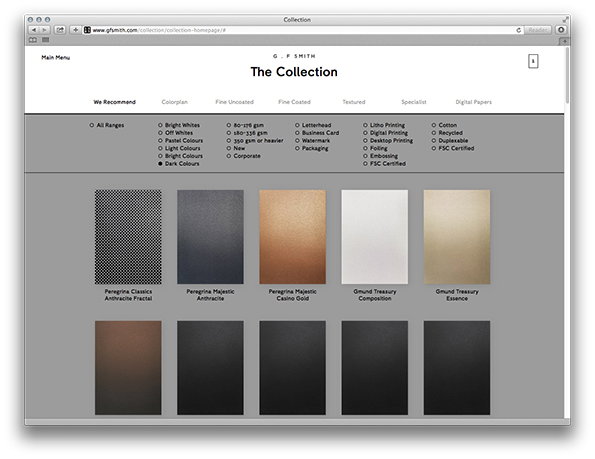
Task: Select the All Ranges filter
Action: coord(107,125)
